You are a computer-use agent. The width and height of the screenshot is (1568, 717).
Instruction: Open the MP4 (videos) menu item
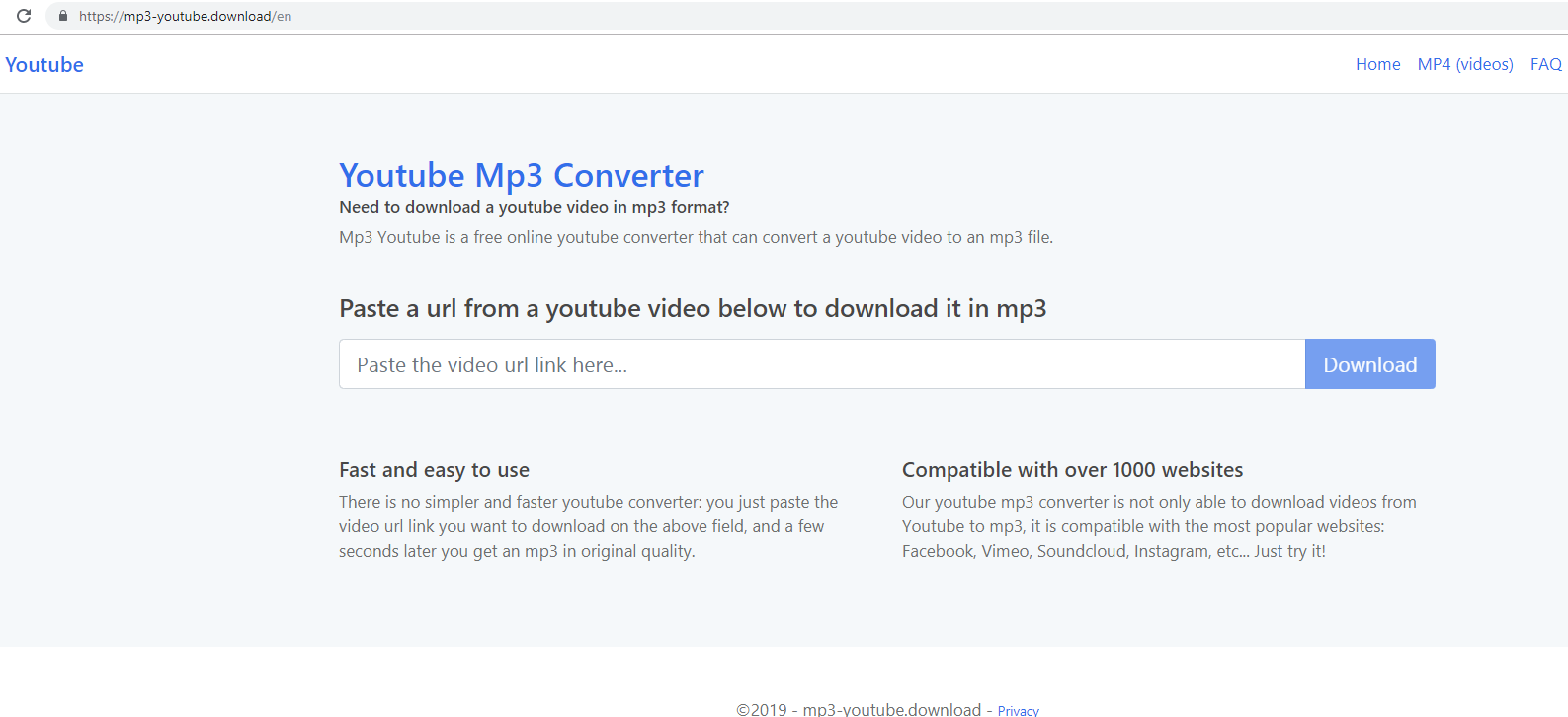pos(1464,64)
